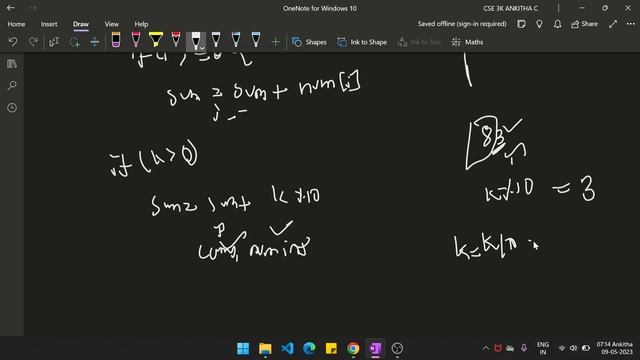Select the text or objects cursor tool
The width and height of the screenshot is (640, 360).
(x=54, y=42)
